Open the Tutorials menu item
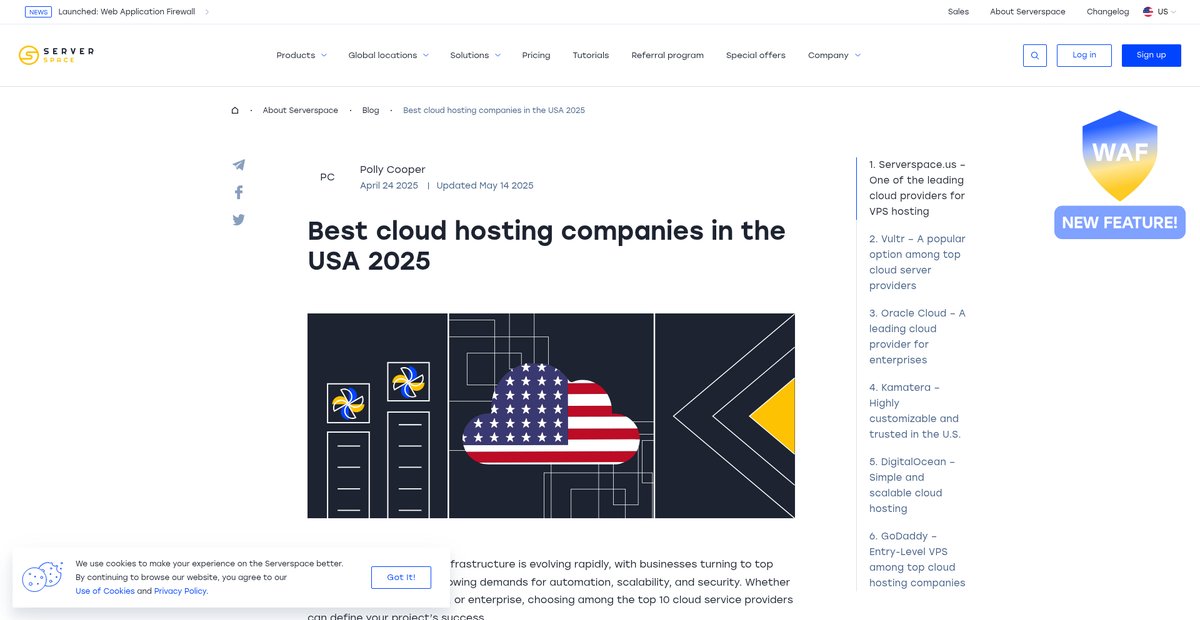Screen dimensions: 1200x620 (x=591, y=55)
